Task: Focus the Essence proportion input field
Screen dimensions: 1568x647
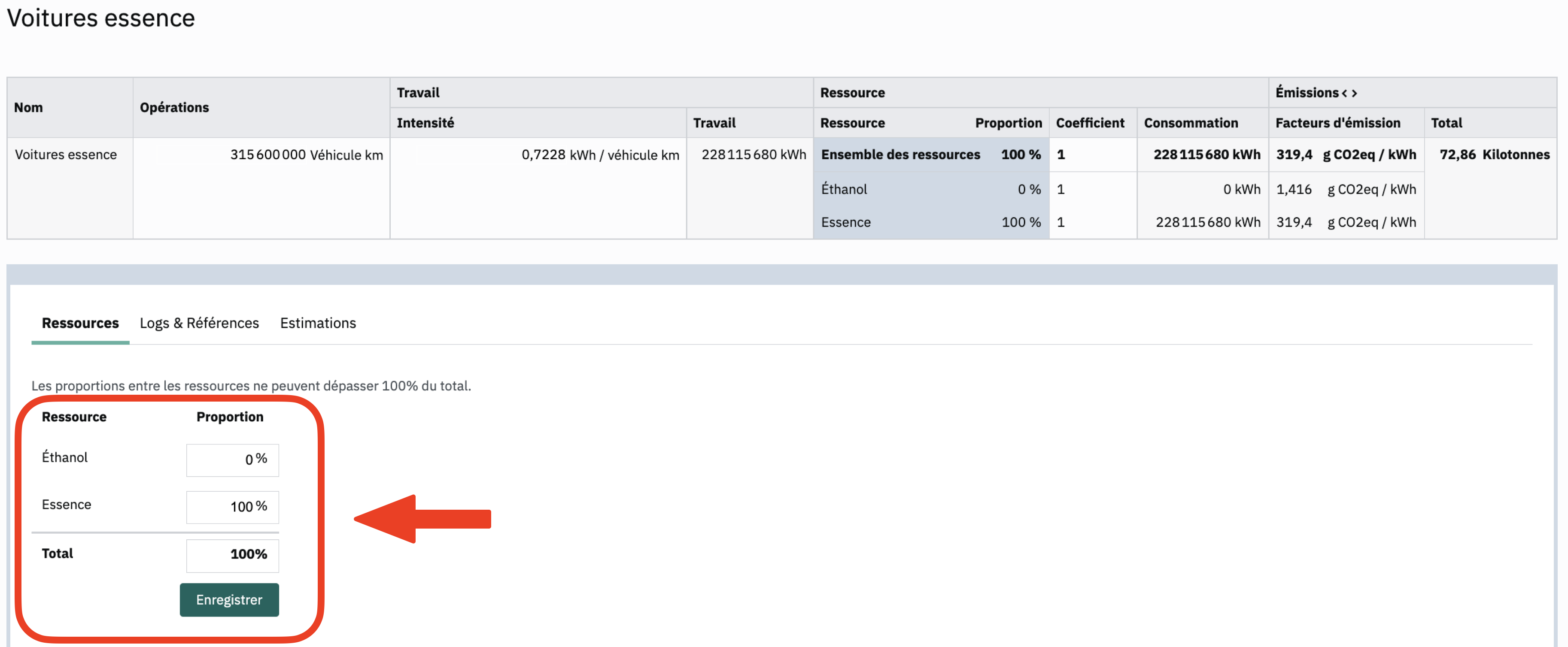Action: tap(233, 507)
